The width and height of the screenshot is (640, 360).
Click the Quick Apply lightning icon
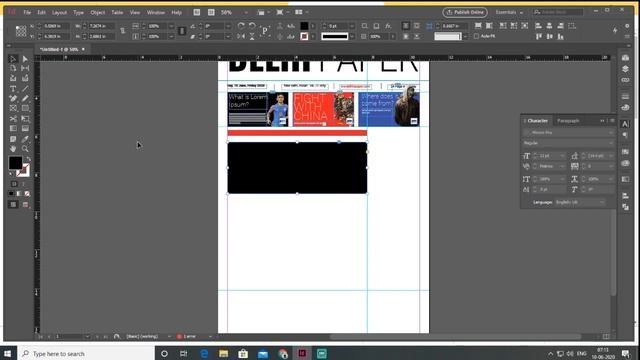point(615,30)
